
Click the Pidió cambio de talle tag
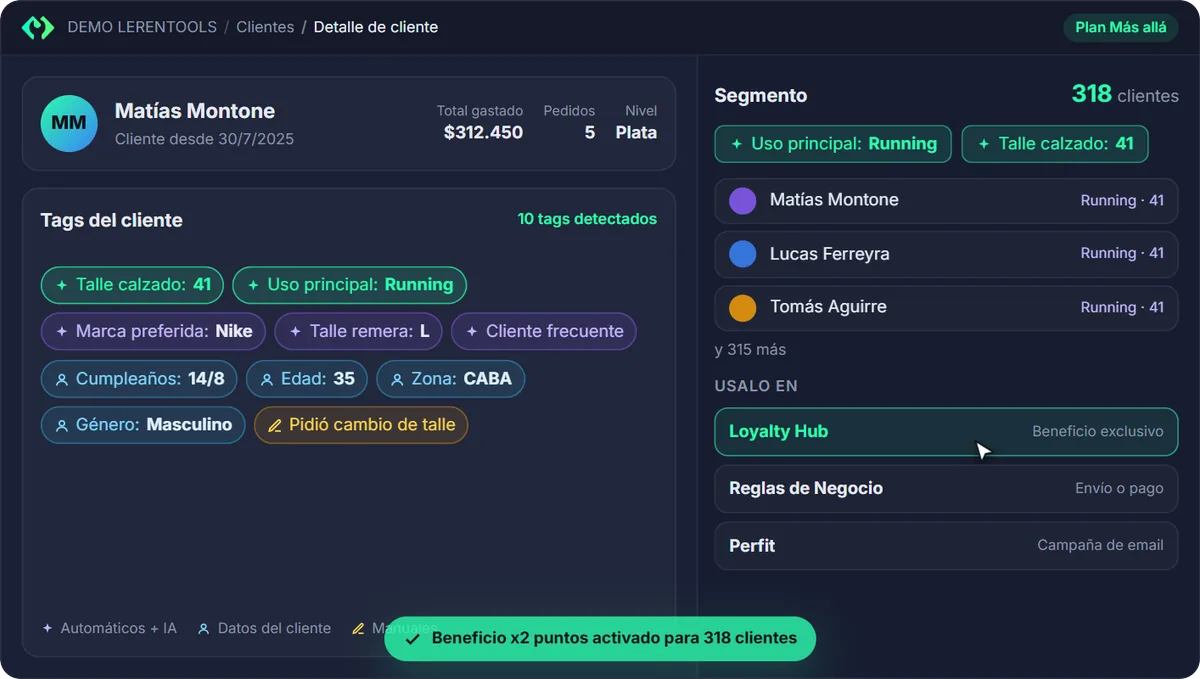[361, 425]
